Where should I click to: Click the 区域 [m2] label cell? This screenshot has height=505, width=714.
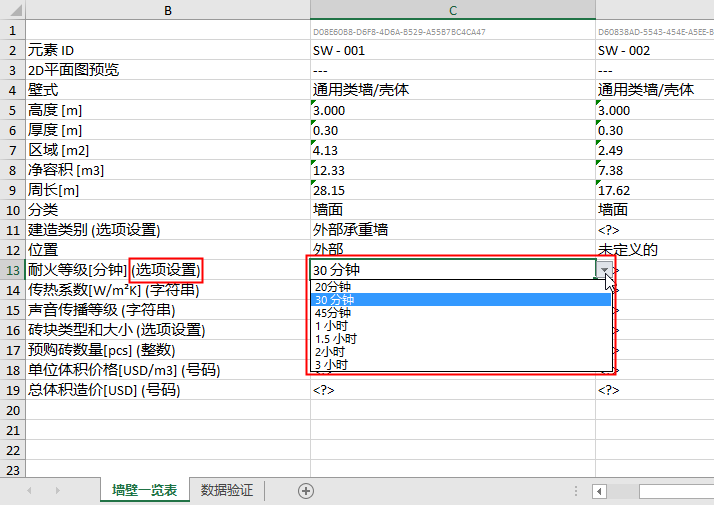[168, 150]
